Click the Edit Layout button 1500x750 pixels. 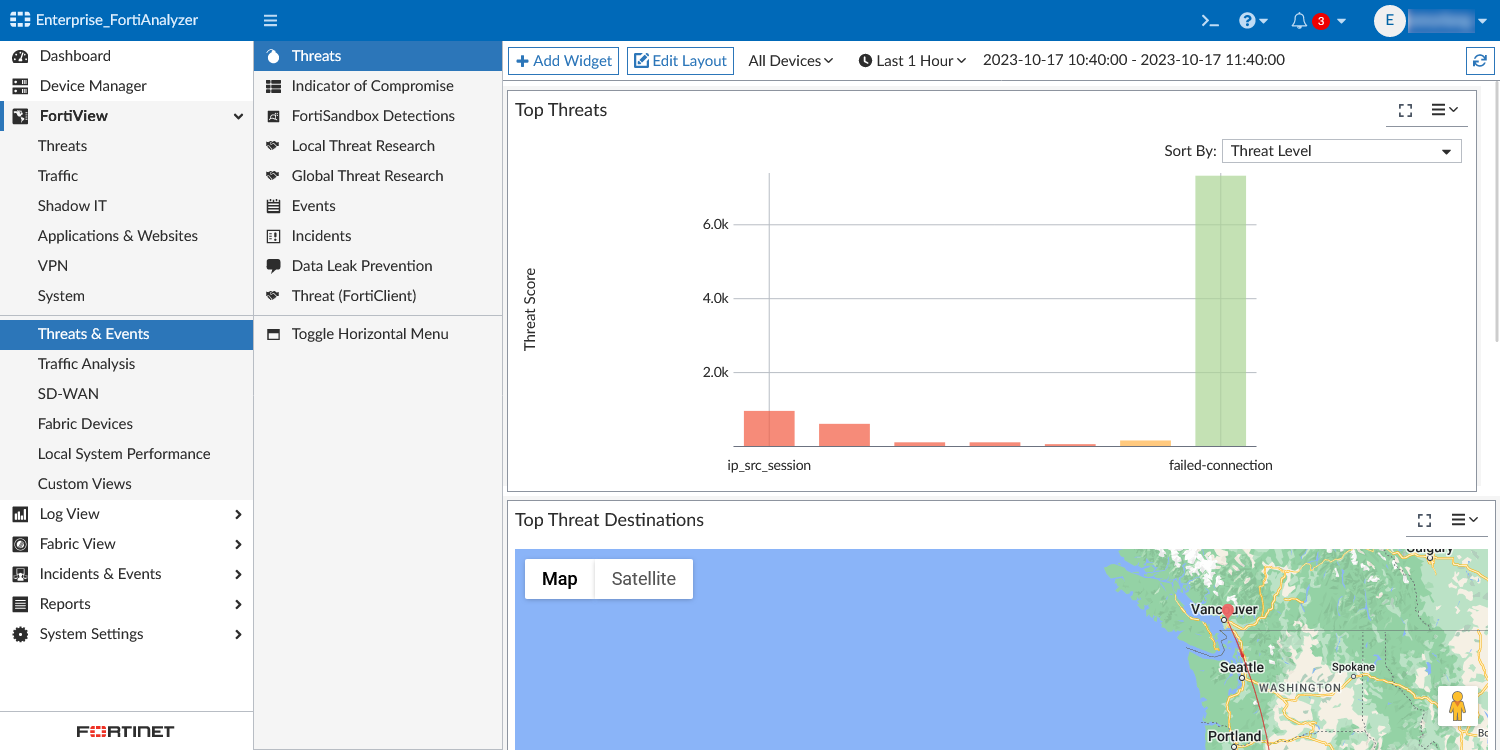click(680, 61)
